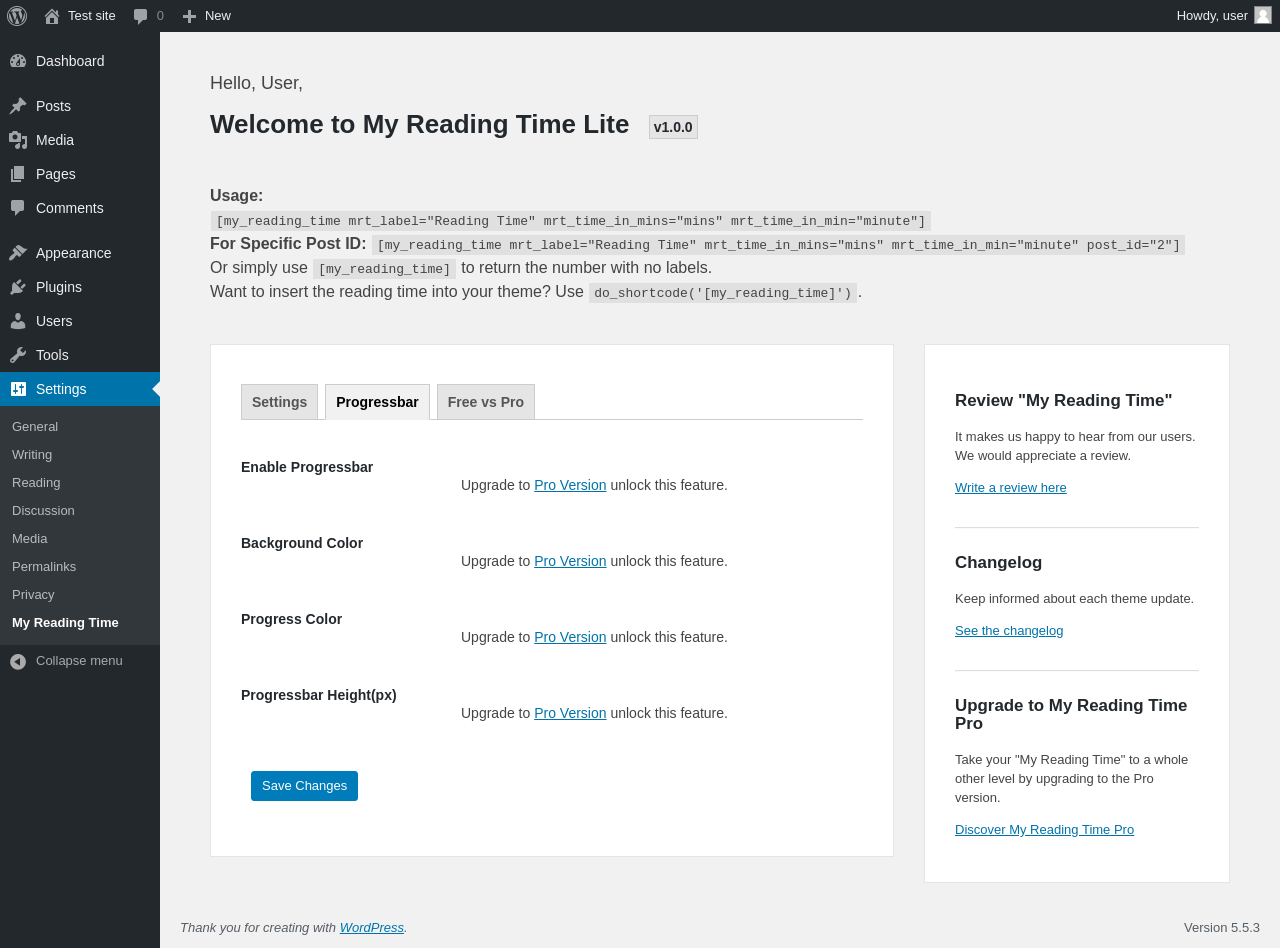Click the Pages icon in sidebar
Screen dimensions: 1280x948
tap(18, 174)
